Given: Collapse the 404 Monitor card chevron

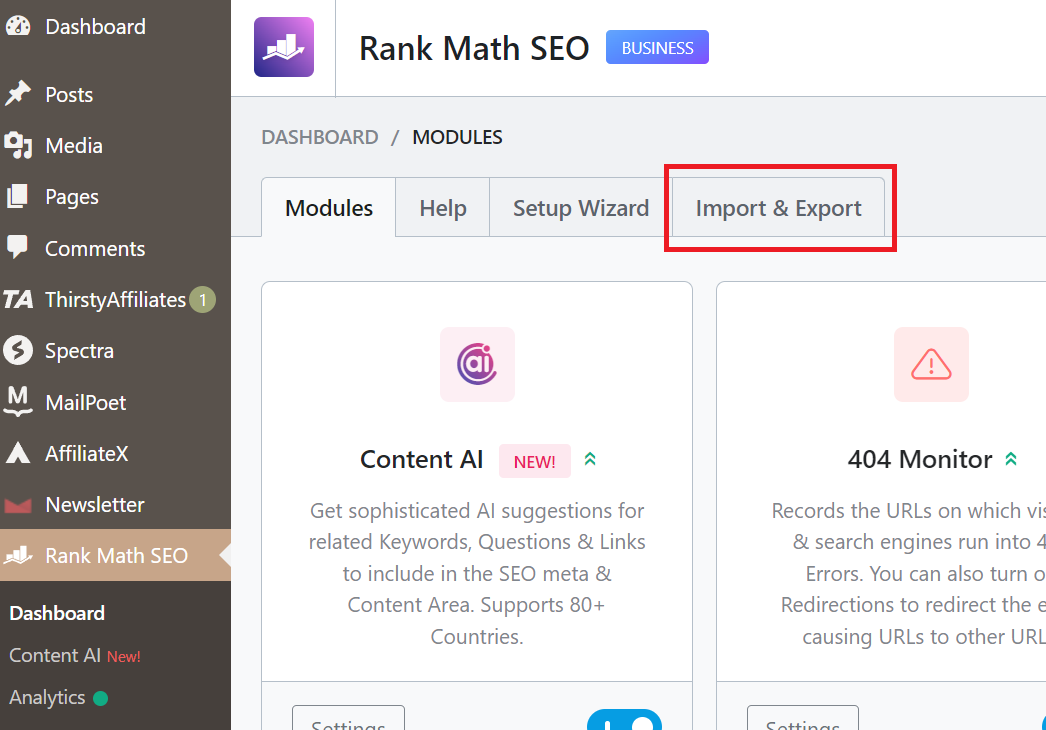Looking at the screenshot, I should 1011,458.
